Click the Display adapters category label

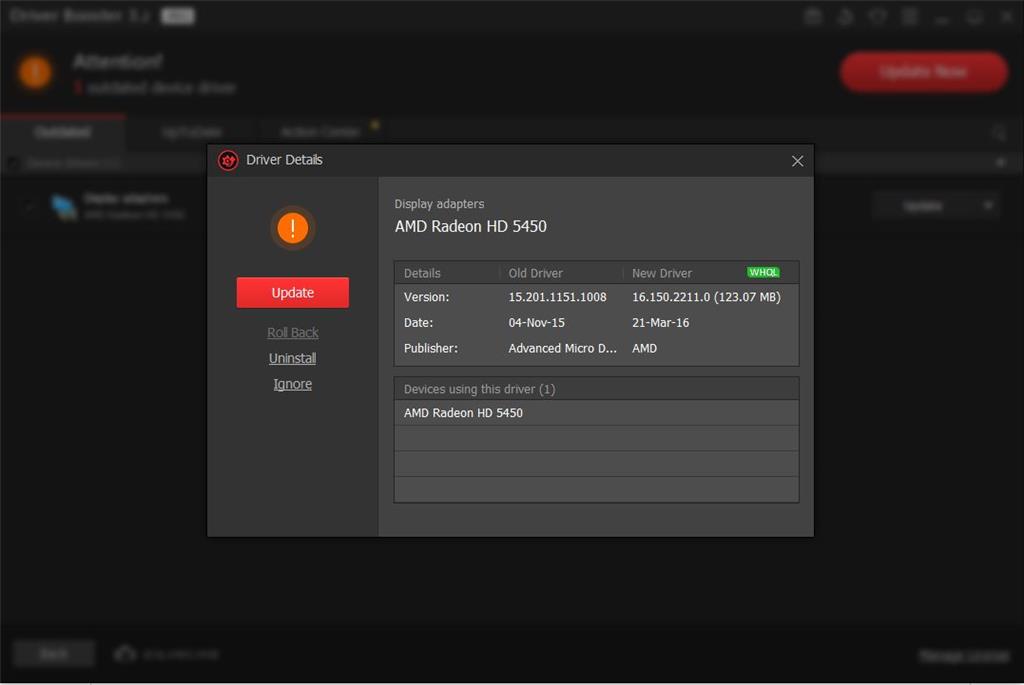pos(439,204)
